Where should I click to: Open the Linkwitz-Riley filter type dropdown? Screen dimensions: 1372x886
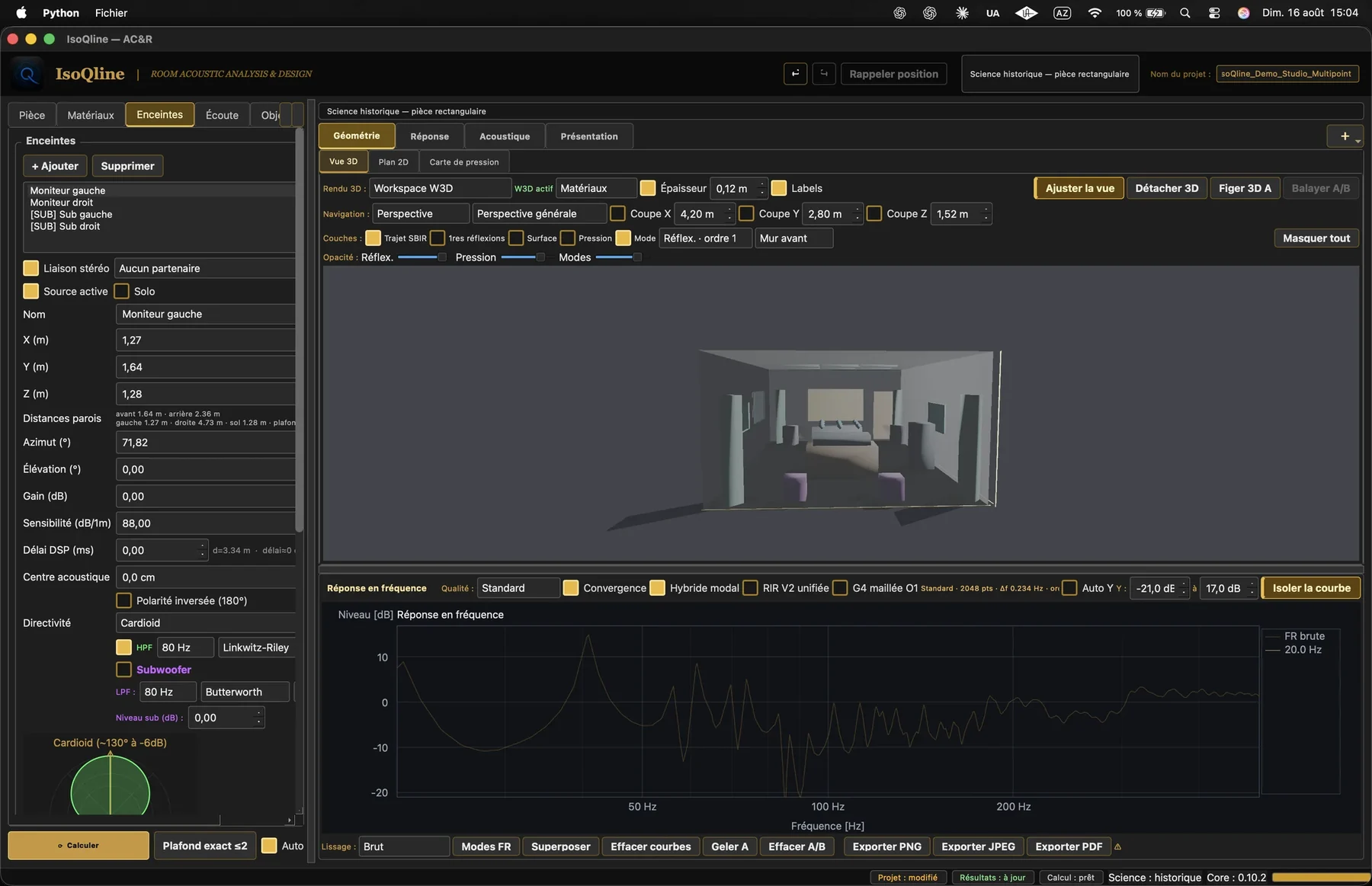point(257,648)
